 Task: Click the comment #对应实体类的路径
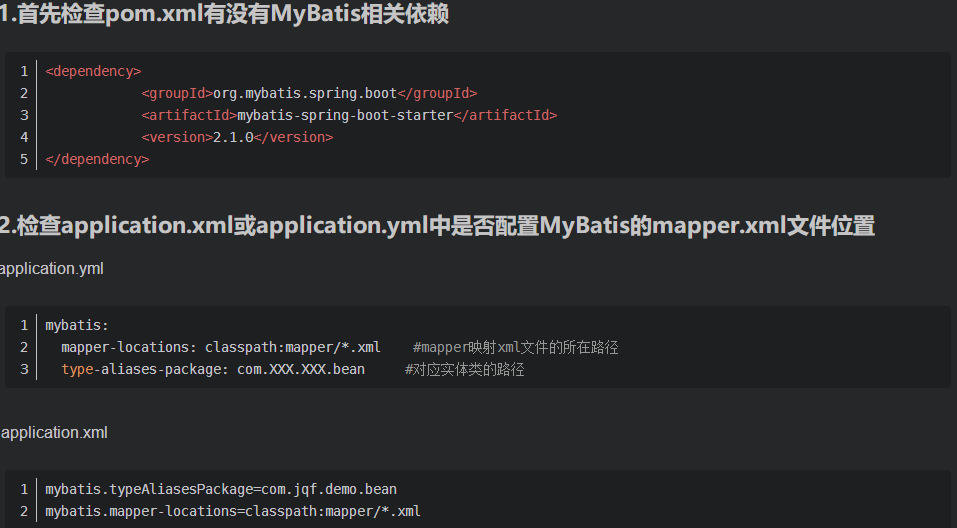(464, 369)
